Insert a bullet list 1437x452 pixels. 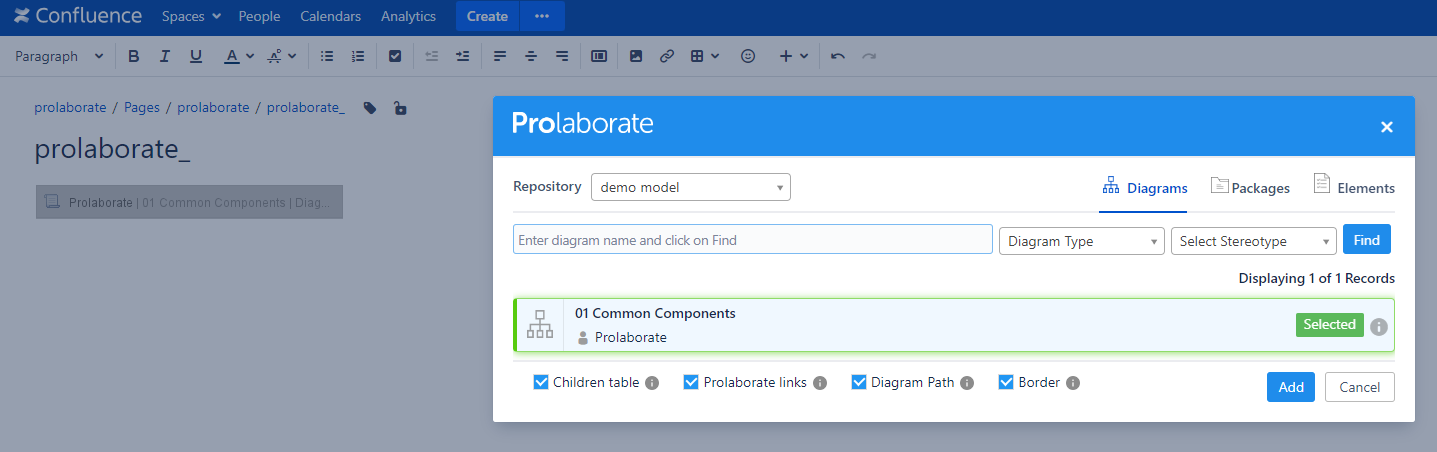326,56
